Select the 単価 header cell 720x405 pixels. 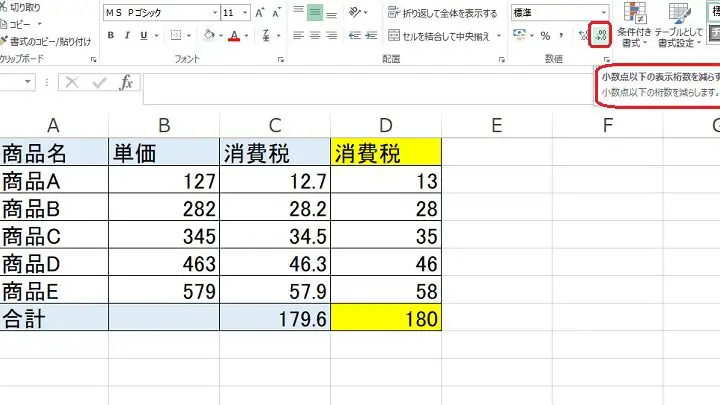click(x=164, y=152)
